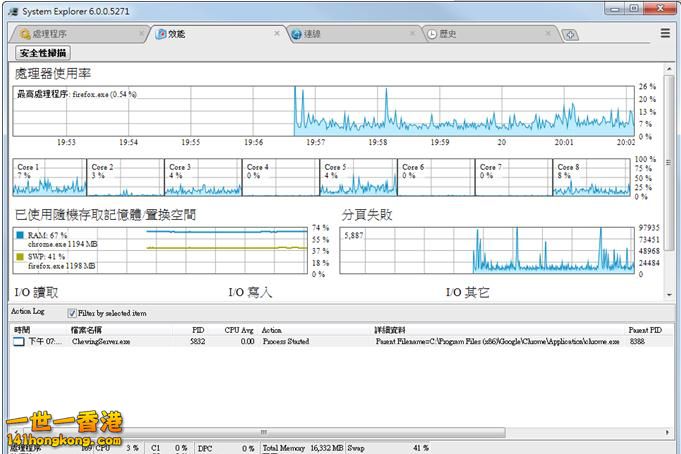681x454 pixels.
Task: Click the blue RAM legend color square
Action: (x=20, y=234)
